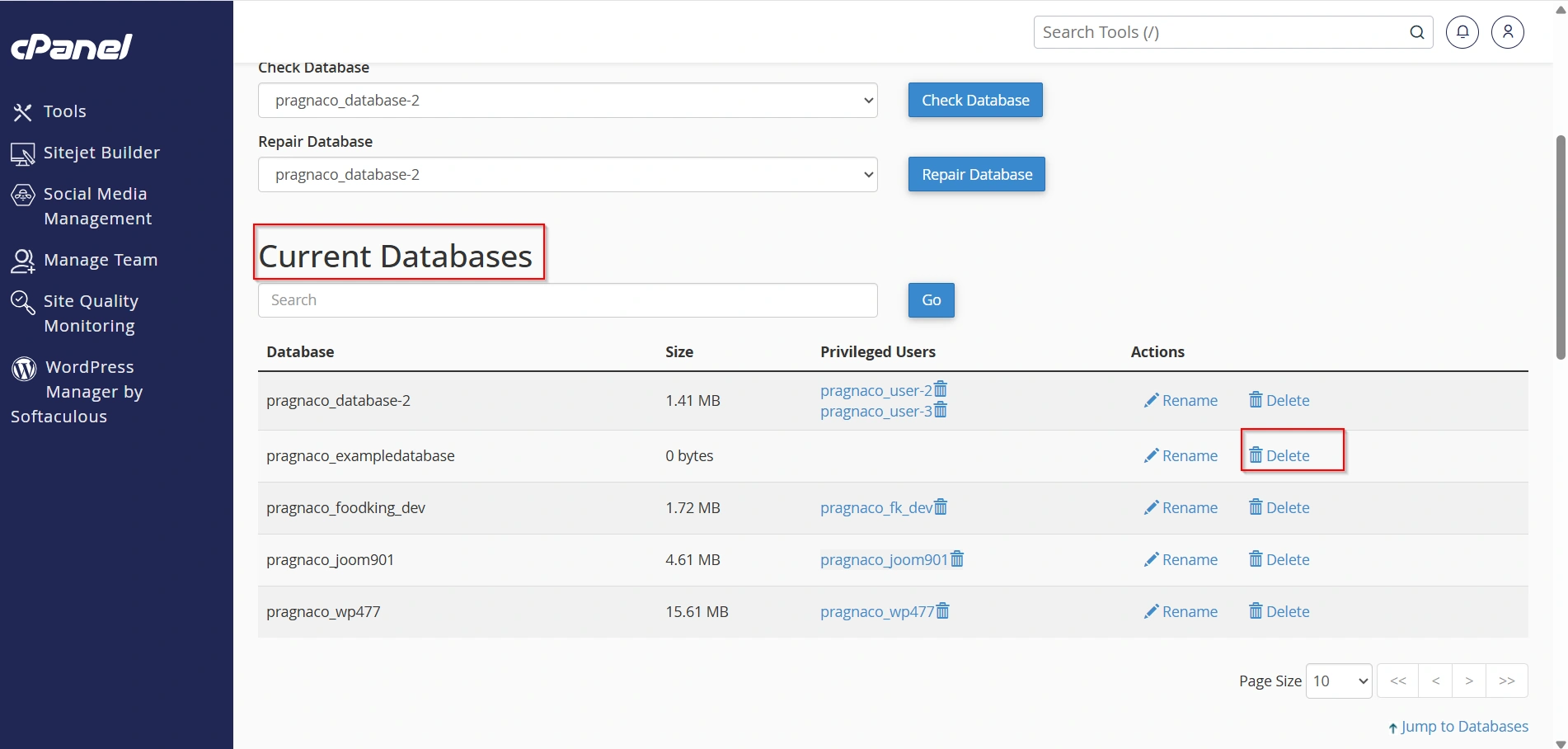This screenshot has width=1568, height=749.
Task: Click the Manage Team person icon
Action: tap(22, 261)
